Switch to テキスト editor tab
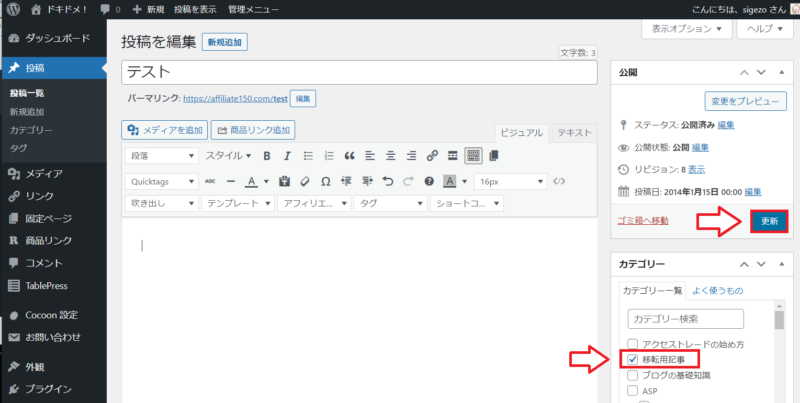Image resolution: width=800 pixels, height=403 pixels. tap(574, 133)
